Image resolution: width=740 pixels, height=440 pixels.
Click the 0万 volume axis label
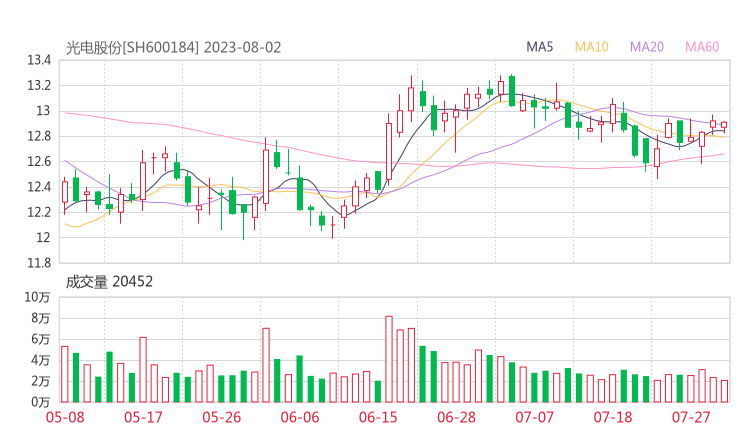point(41,402)
